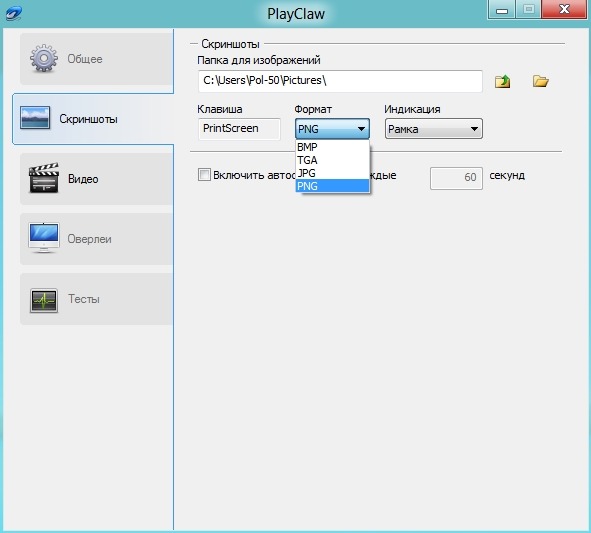Viewport: 591px width, 533px height.
Task: Collapse the Формат PNG dropdown
Action: [x=332, y=129]
